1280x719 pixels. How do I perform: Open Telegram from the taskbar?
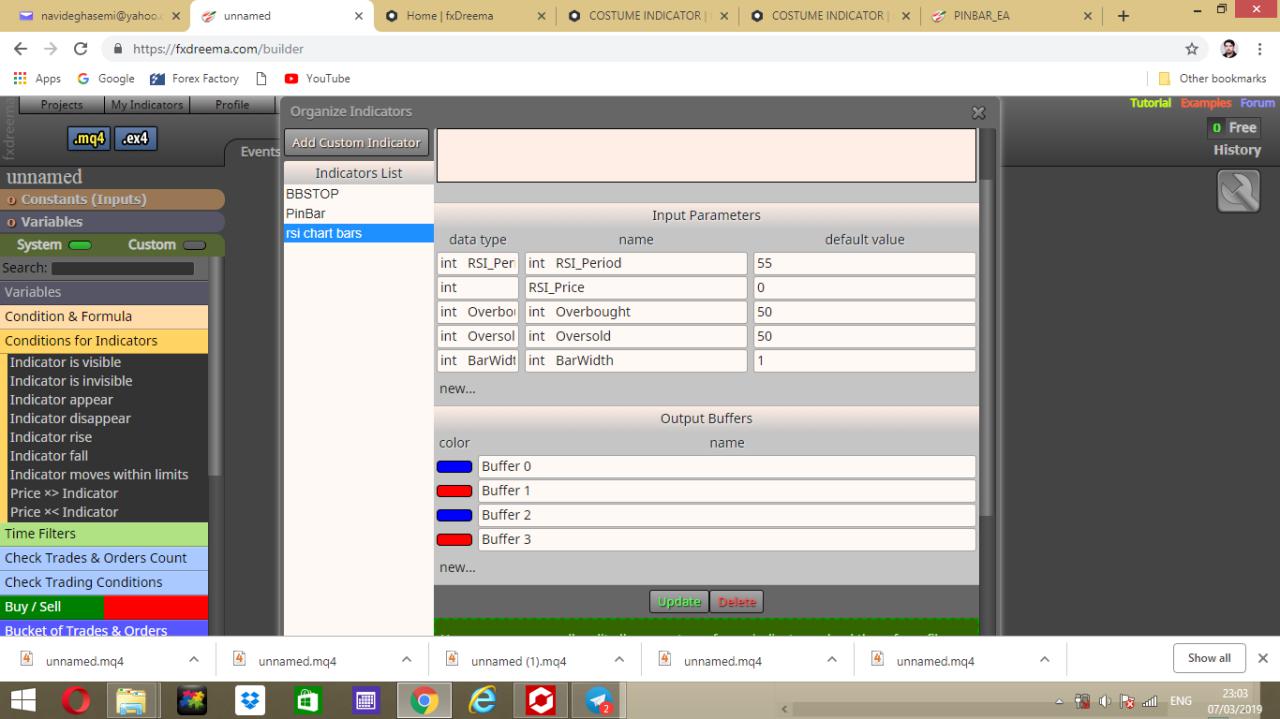pyautogui.click(x=598, y=702)
